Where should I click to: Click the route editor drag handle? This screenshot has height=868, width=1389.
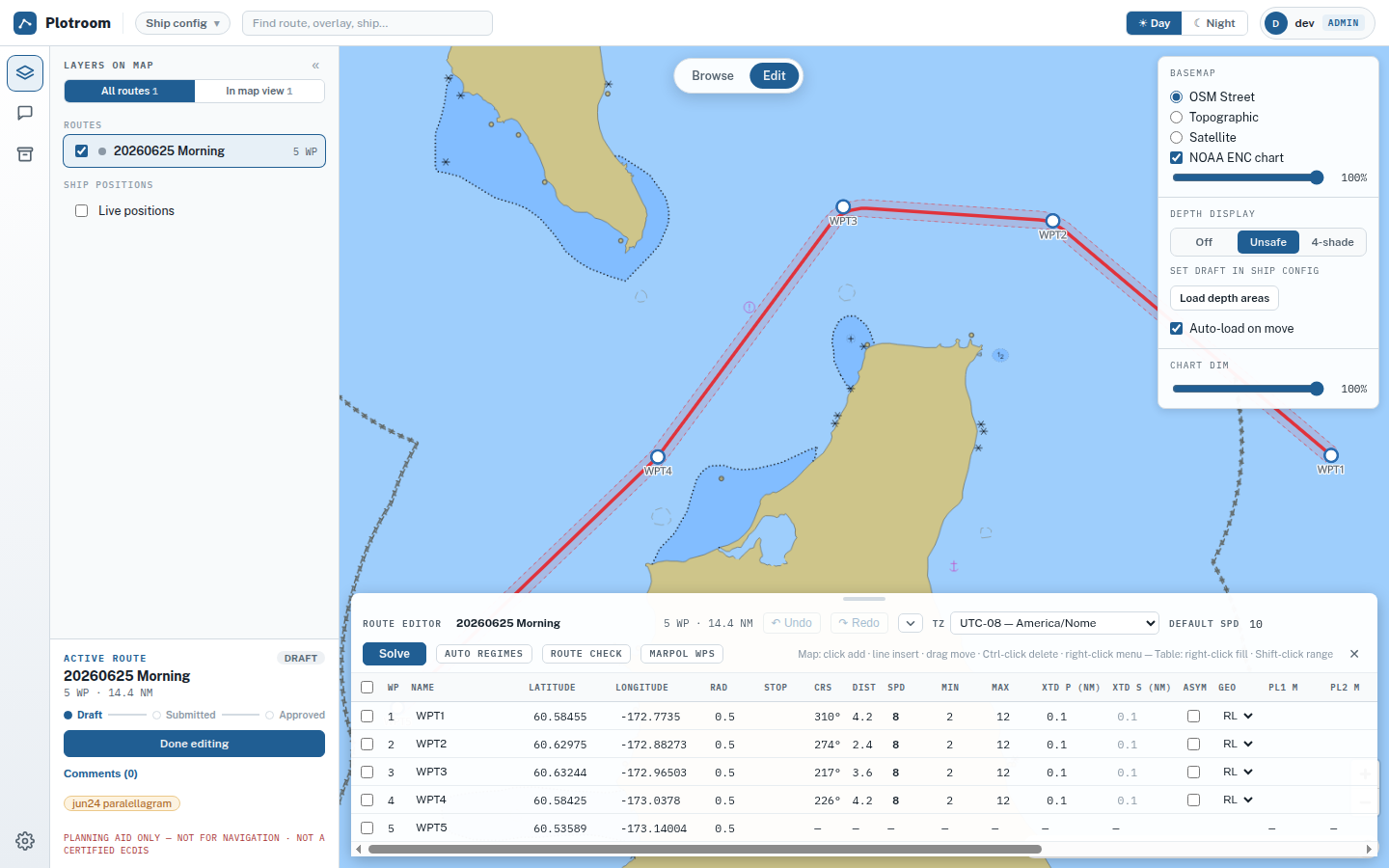click(864, 599)
